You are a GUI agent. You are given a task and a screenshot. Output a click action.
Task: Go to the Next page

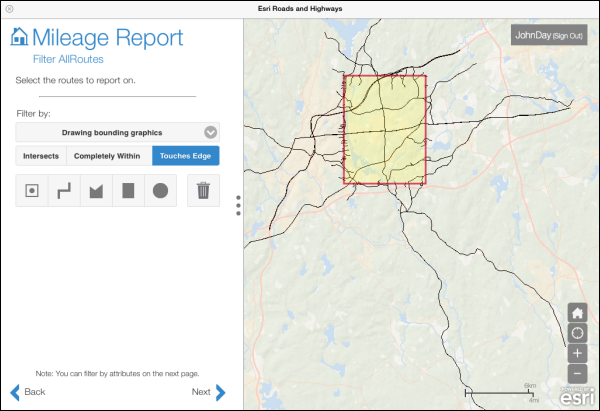(x=208, y=392)
